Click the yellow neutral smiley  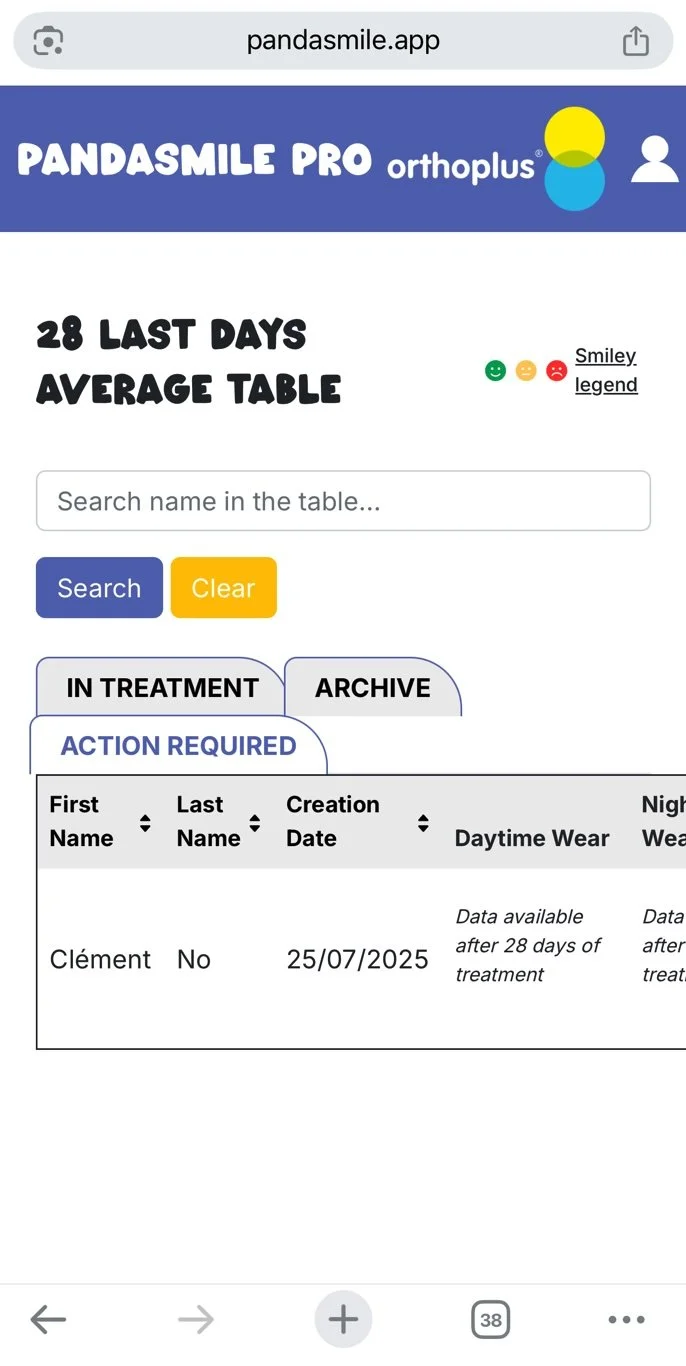coord(526,371)
